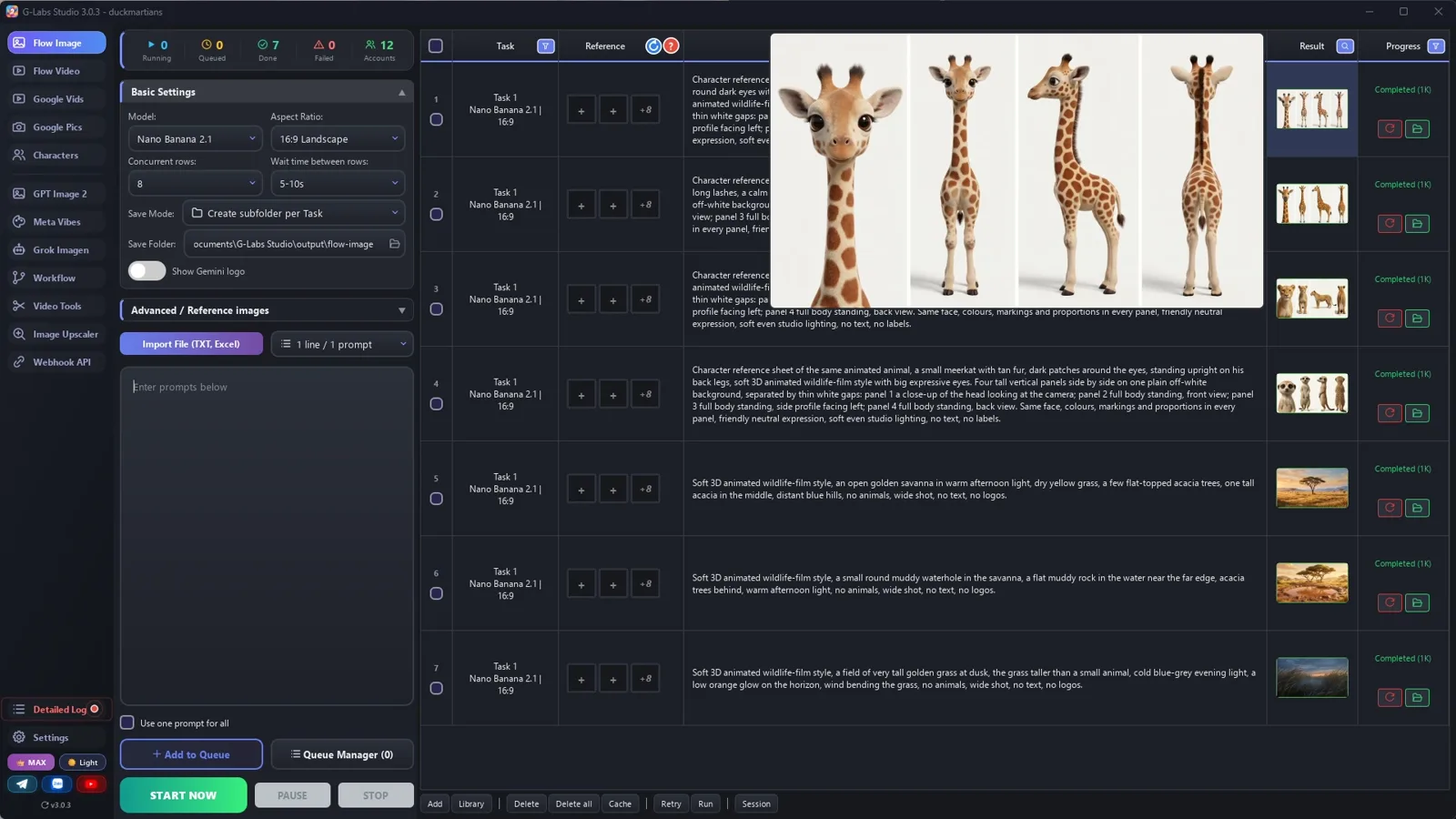The width and height of the screenshot is (1456, 819).
Task: Click version v3.0.3 update icon
Action: (x=45, y=804)
